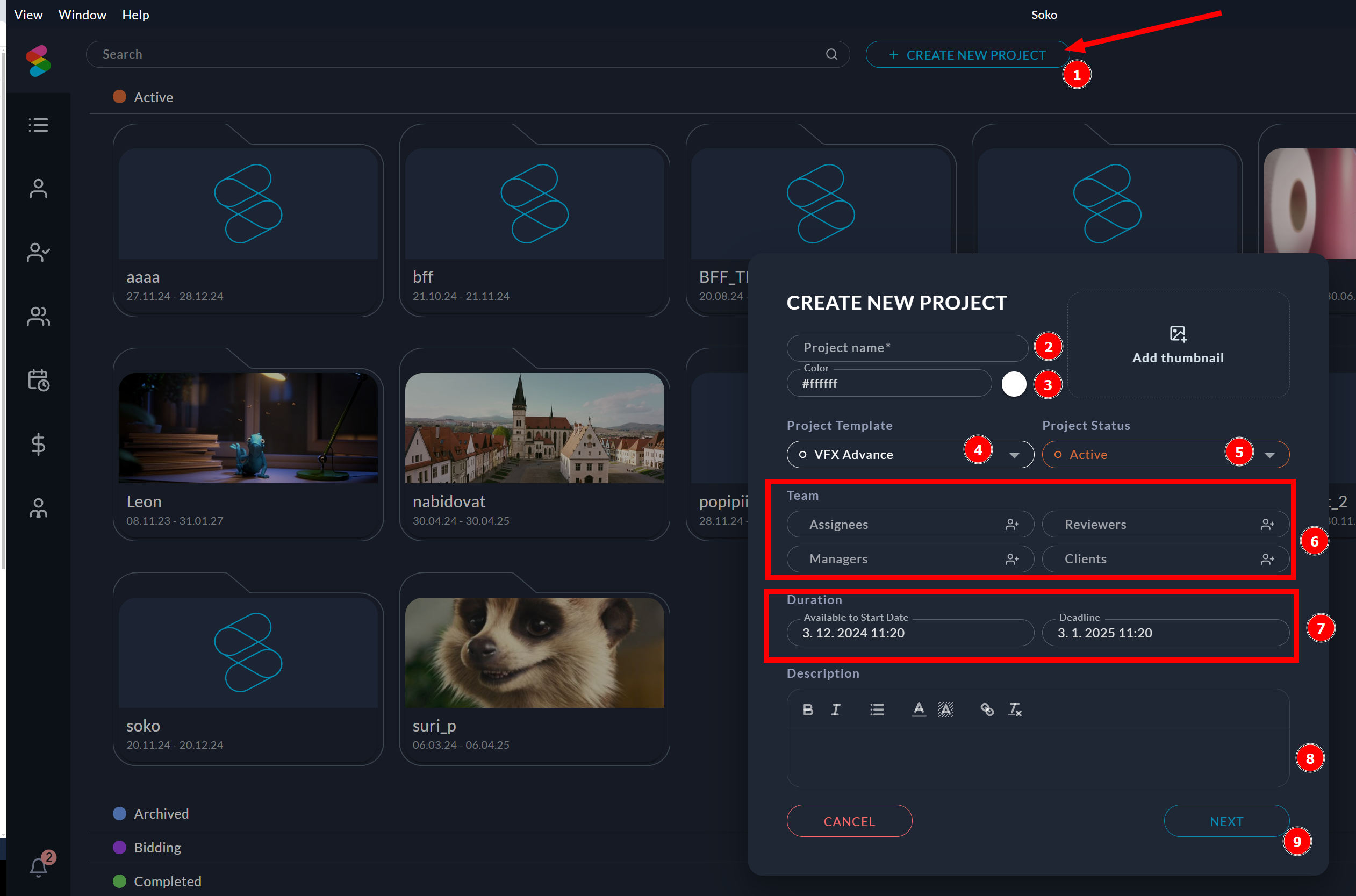The height and width of the screenshot is (896, 1356).
Task: Expand the Archived projects section
Action: (x=161, y=813)
